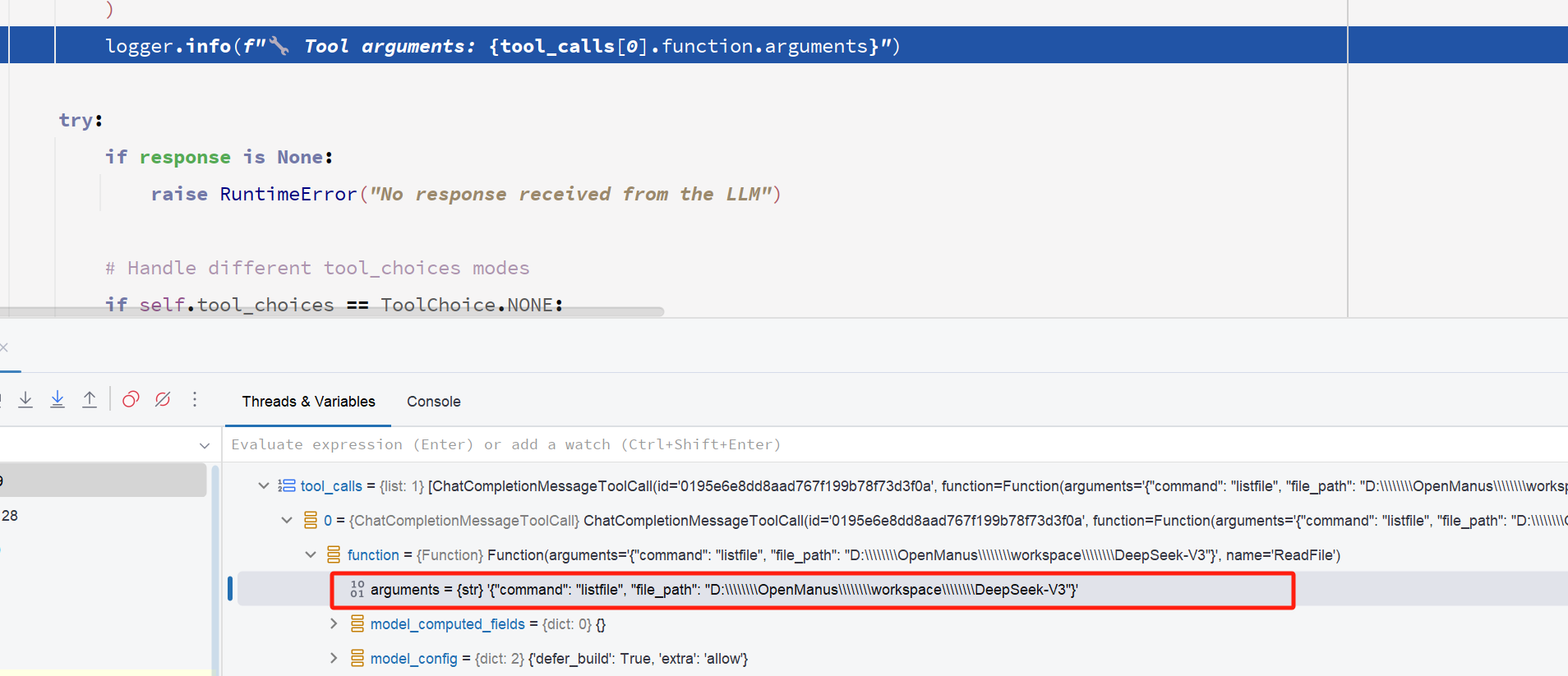The image size is (1568, 676).
Task: Click the dict icon beside model_computed_fields
Action: point(357,623)
